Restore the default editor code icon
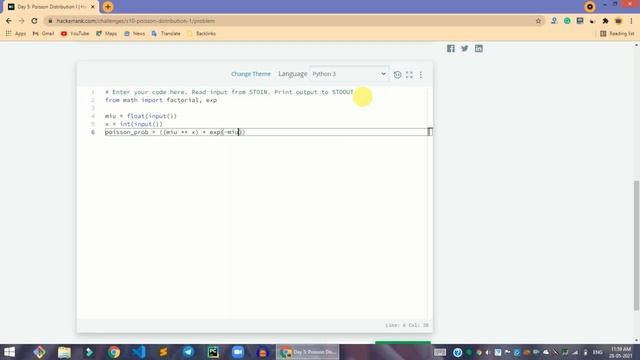 click(x=397, y=74)
